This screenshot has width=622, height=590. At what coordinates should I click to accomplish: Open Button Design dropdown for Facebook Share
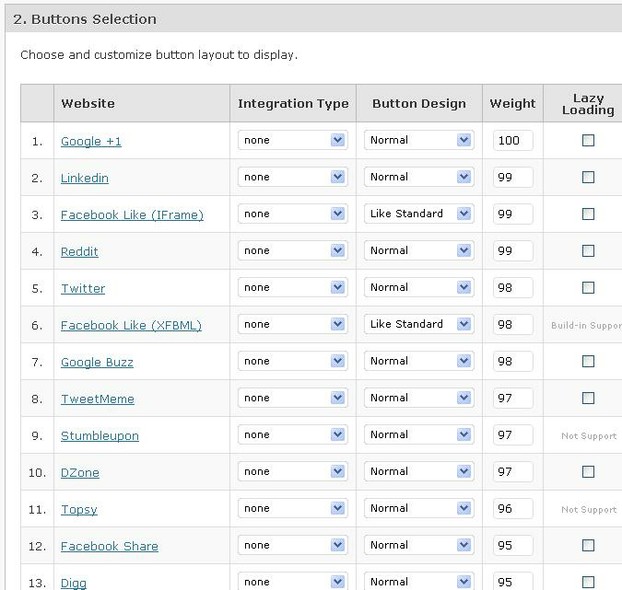click(419, 545)
